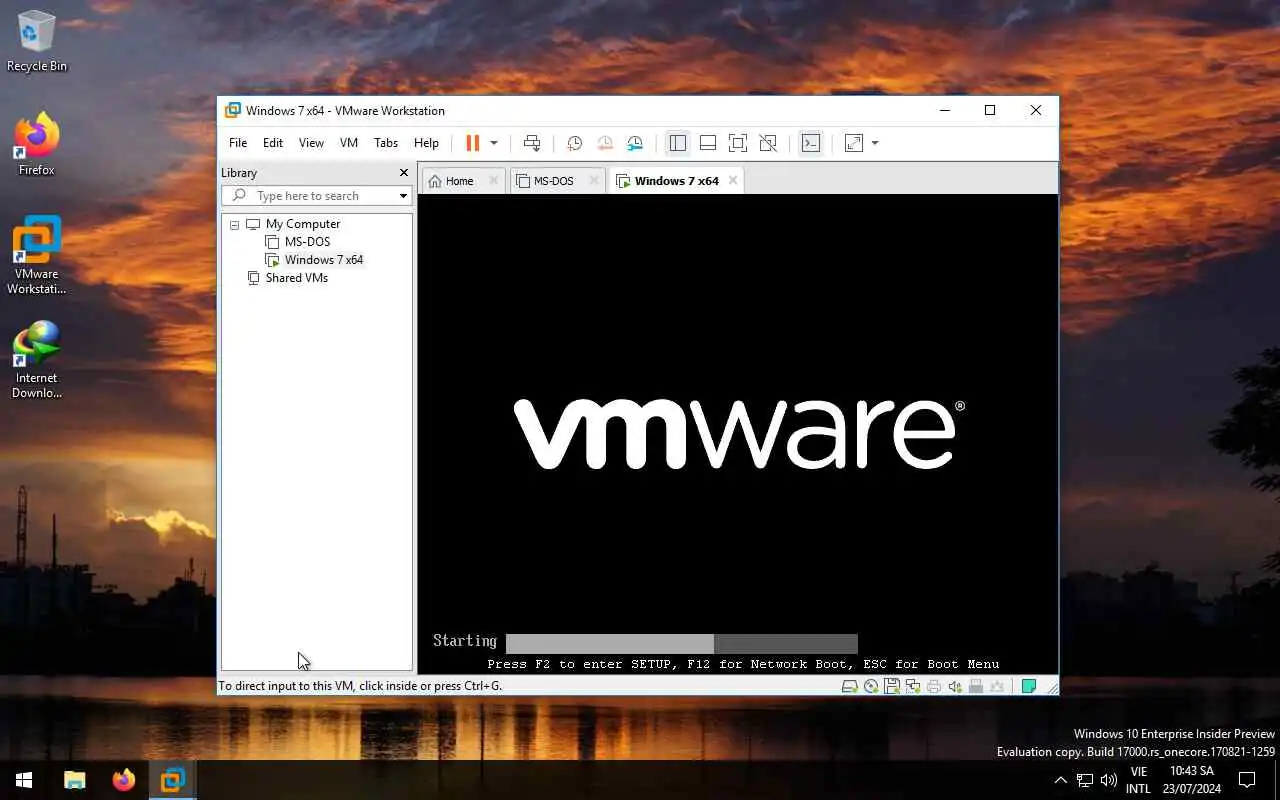This screenshot has height=800, width=1280.
Task: Click the orange Suspend/Pause VM button
Action: pos(473,143)
